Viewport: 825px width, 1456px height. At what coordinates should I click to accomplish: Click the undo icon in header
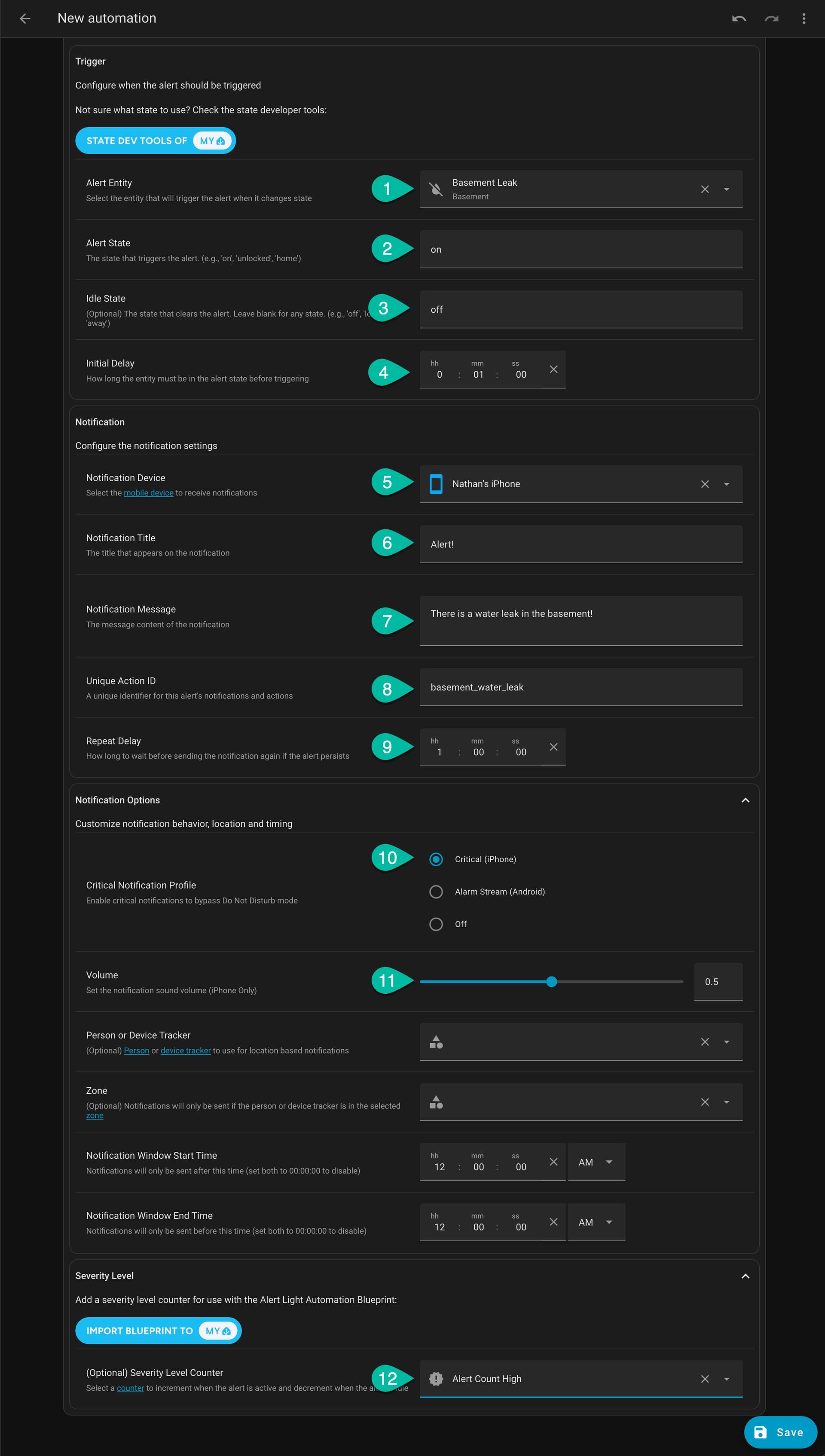(x=739, y=18)
